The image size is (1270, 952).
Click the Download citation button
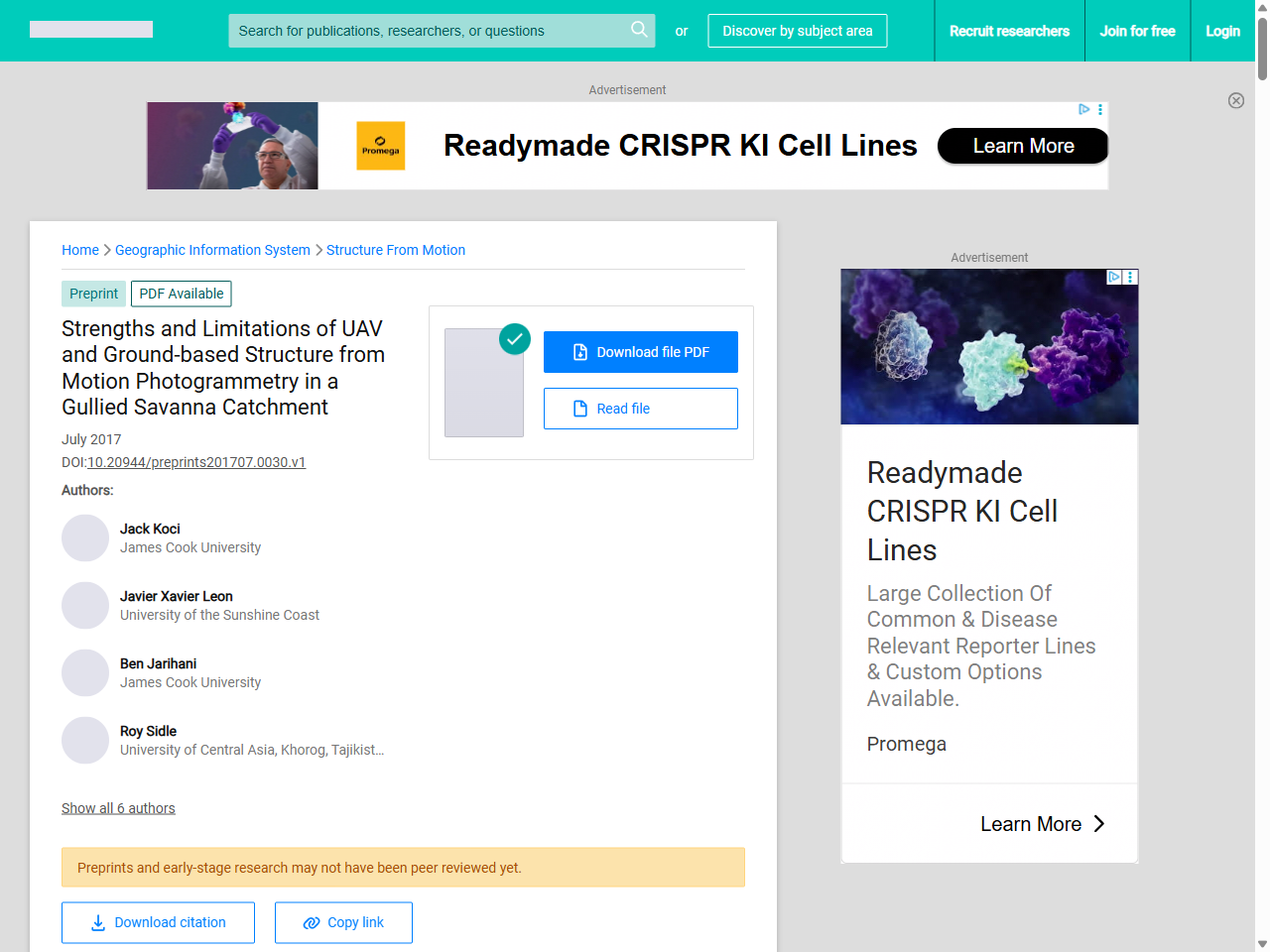pos(158,922)
